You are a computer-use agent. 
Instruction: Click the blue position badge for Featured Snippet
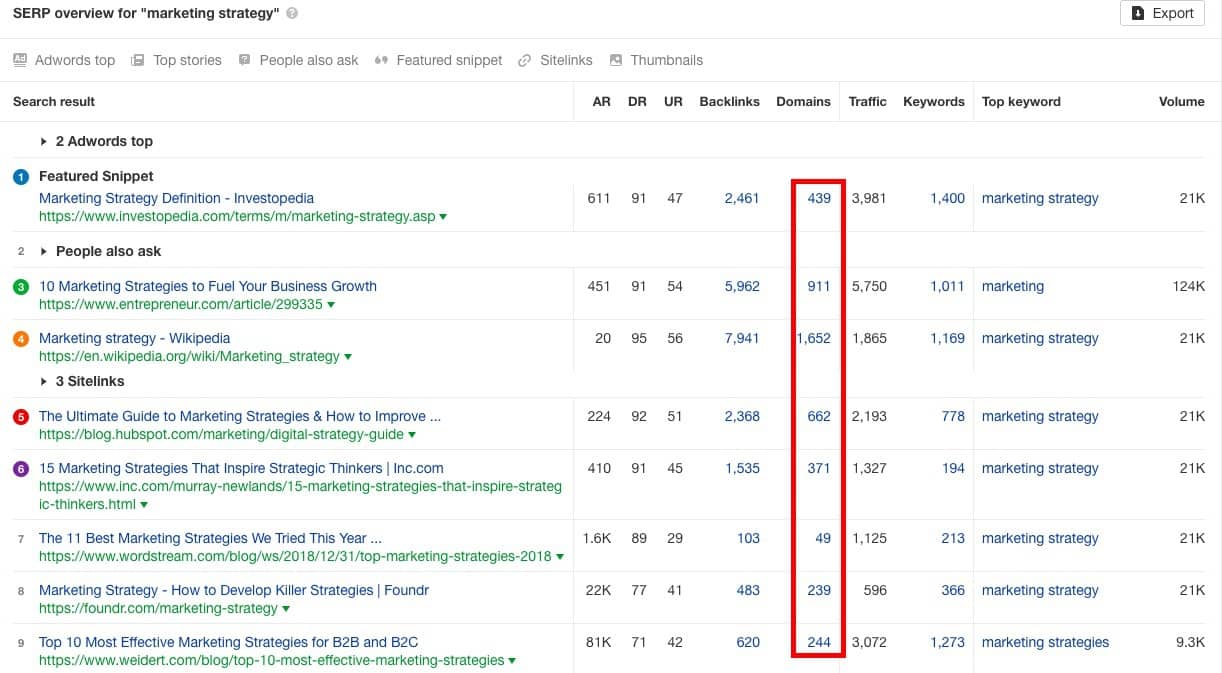tap(21, 176)
